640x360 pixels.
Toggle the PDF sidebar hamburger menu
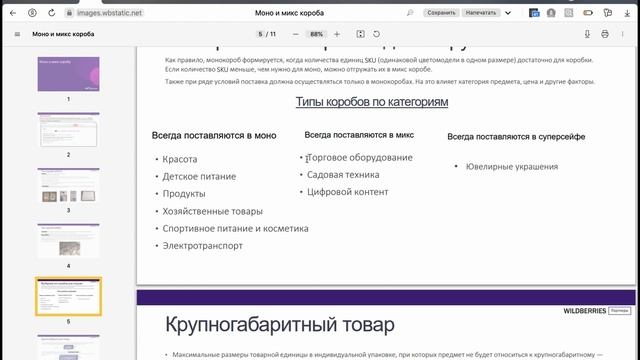click(x=17, y=34)
